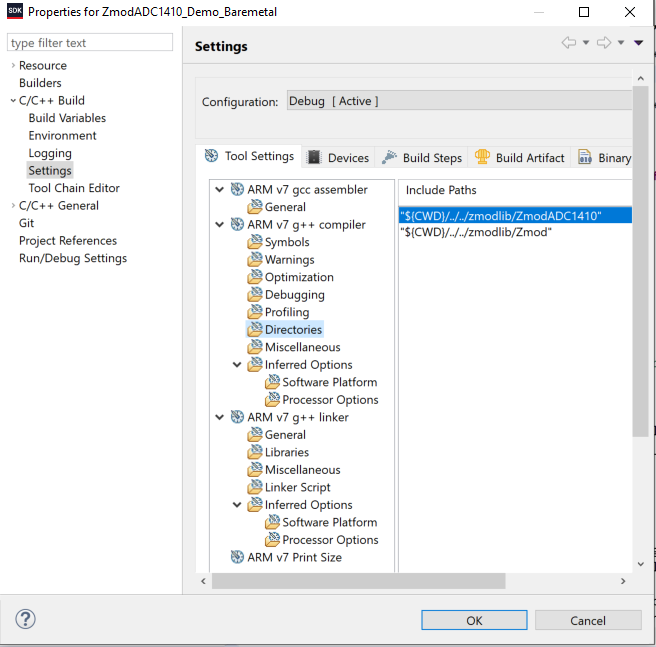Collapse compiler Inferred Options node
Screen dimensions: 656x647
237,365
